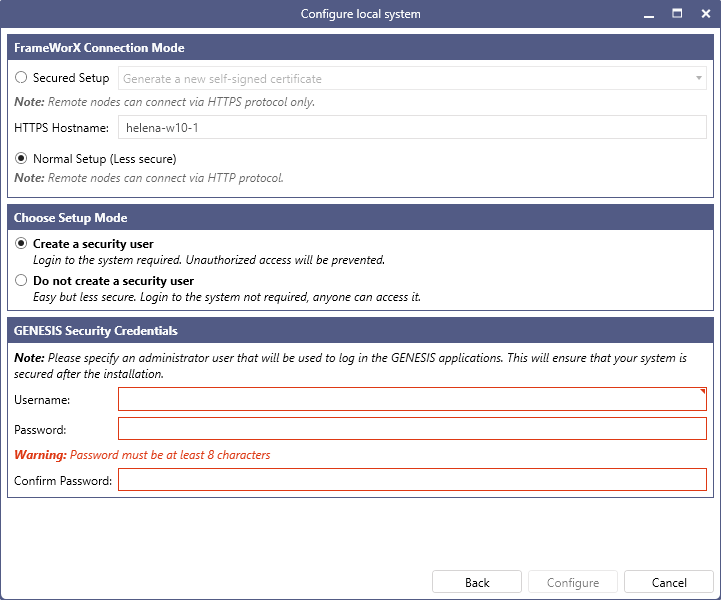Click the HTTPS Hostname label
Viewport: 721px width, 600px height.
point(61,128)
